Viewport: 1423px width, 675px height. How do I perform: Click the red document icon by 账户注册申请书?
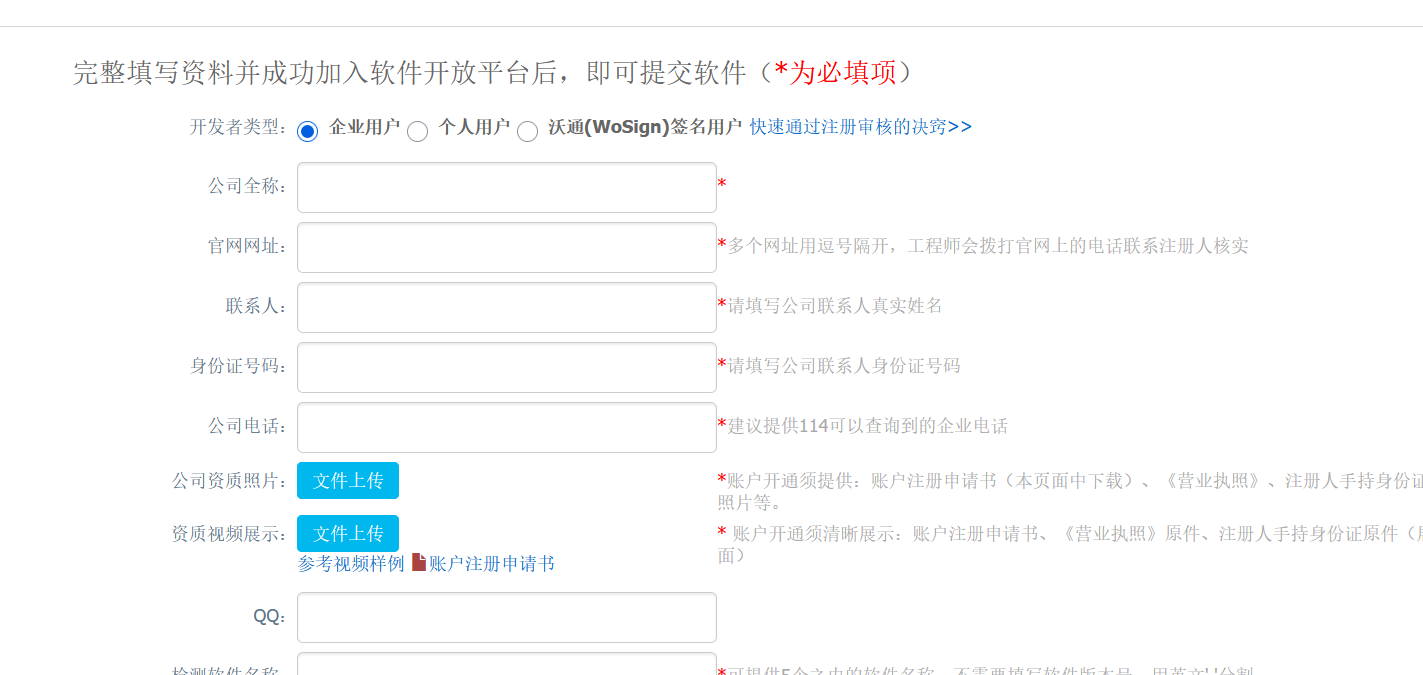[x=419, y=562]
